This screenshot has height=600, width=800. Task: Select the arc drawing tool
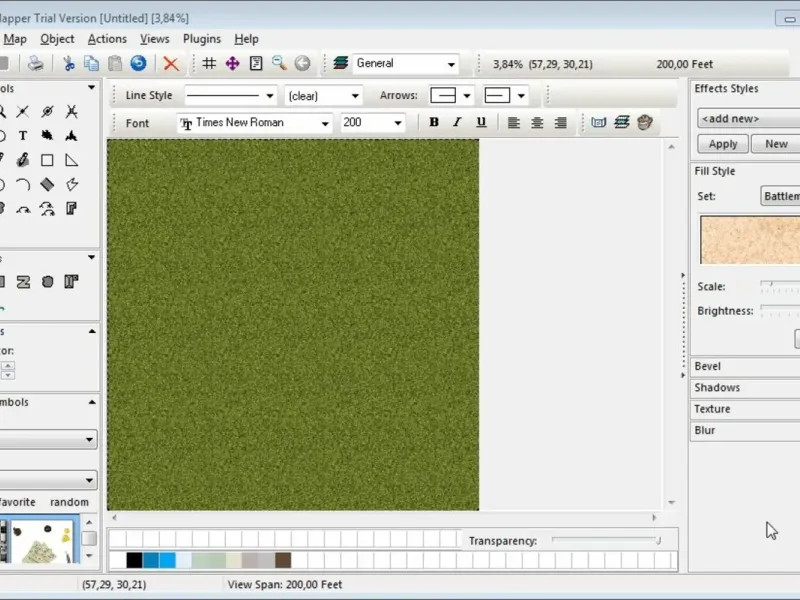tap(22, 184)
